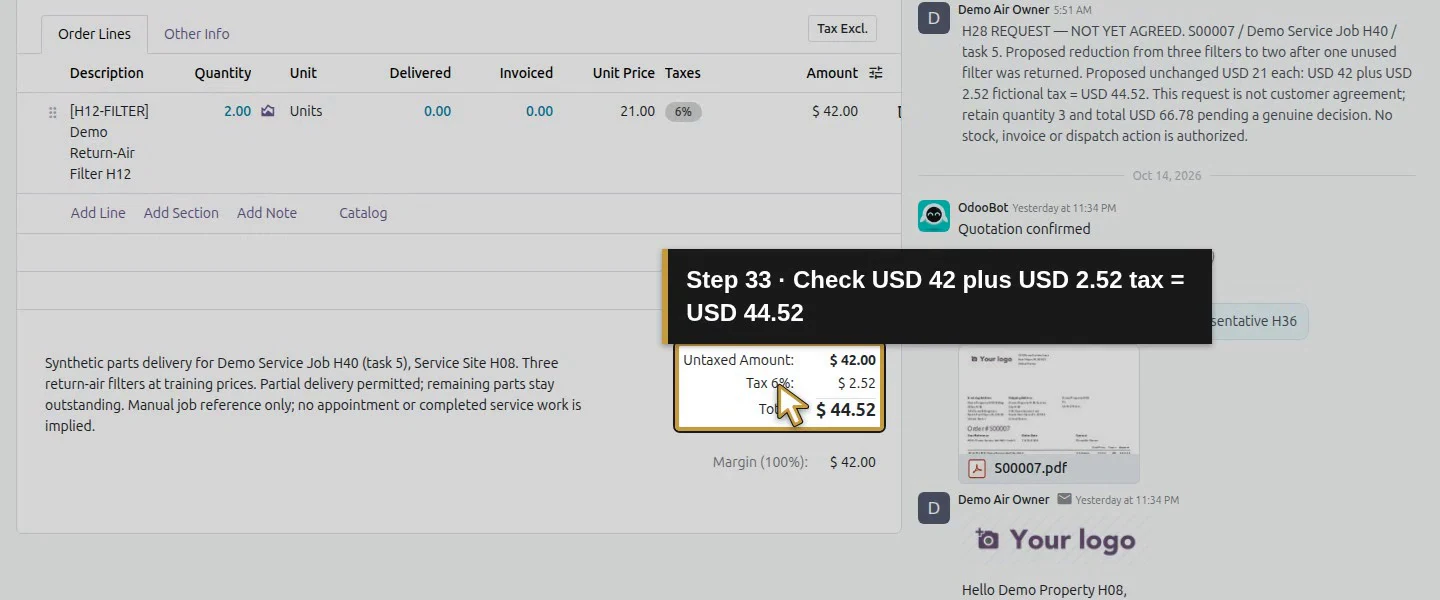Click the Delivered column header
This screenshot has width=1440, height=600.
pyautogui.click(x=420, y=73)
